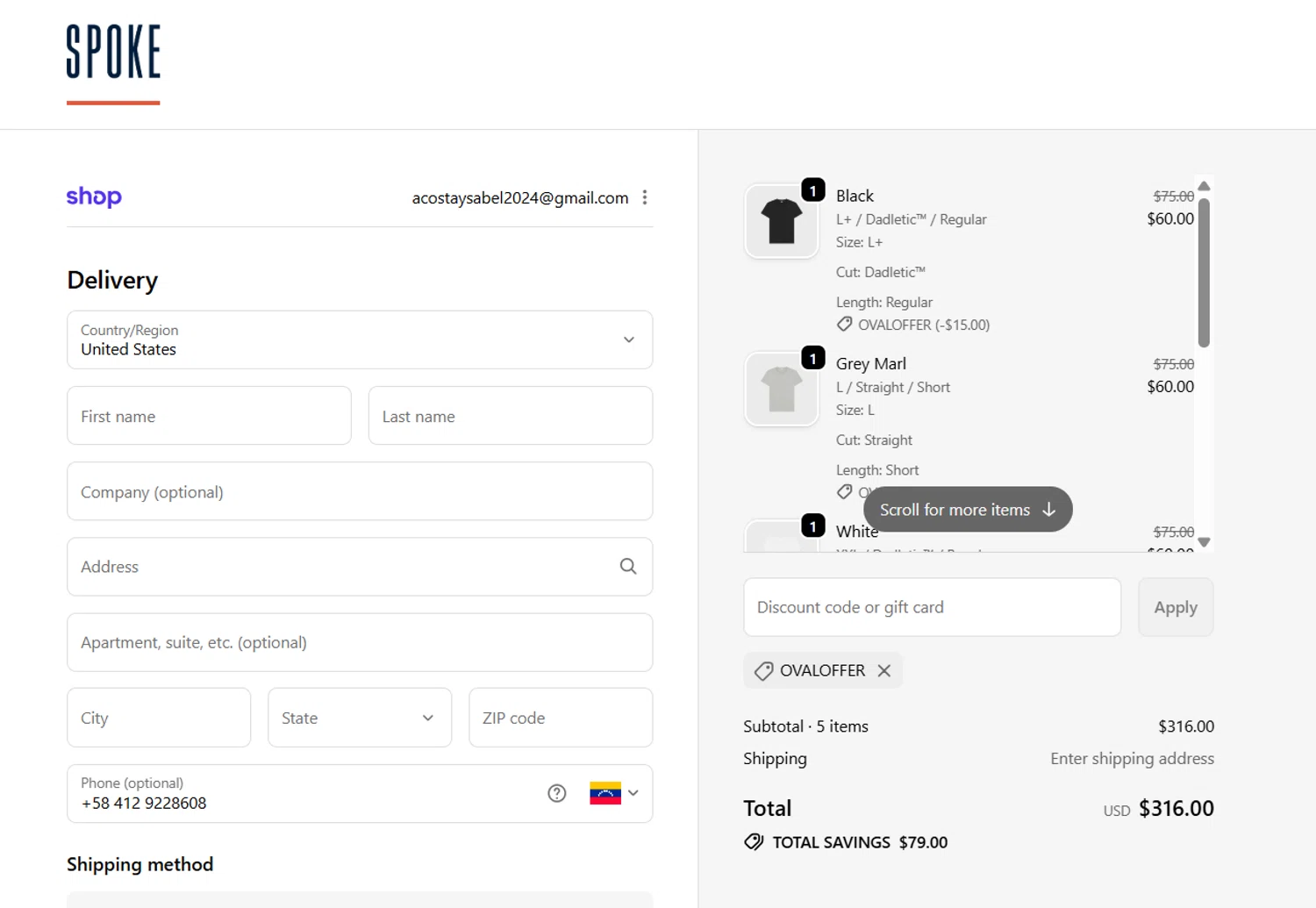This screenshot has width=1316, height=908.
Task: Click the address search magnifier icon
Action: (628, 567)
